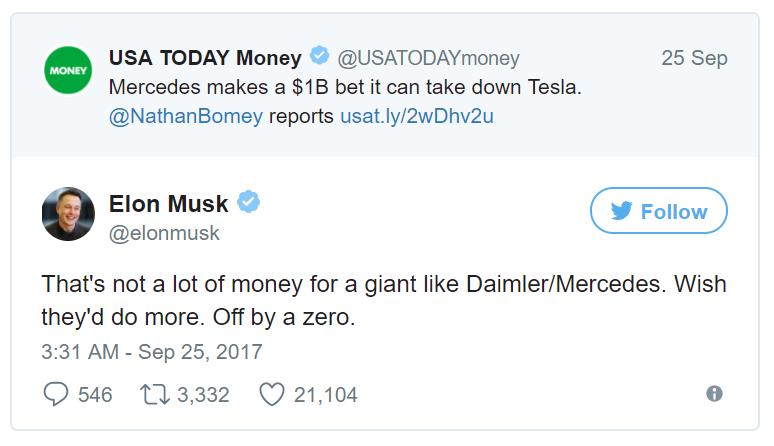Click the @USATODAYmoney handle
Viewport: 774px width, 446px height.
pyautogui.click(x=428, y=58)
